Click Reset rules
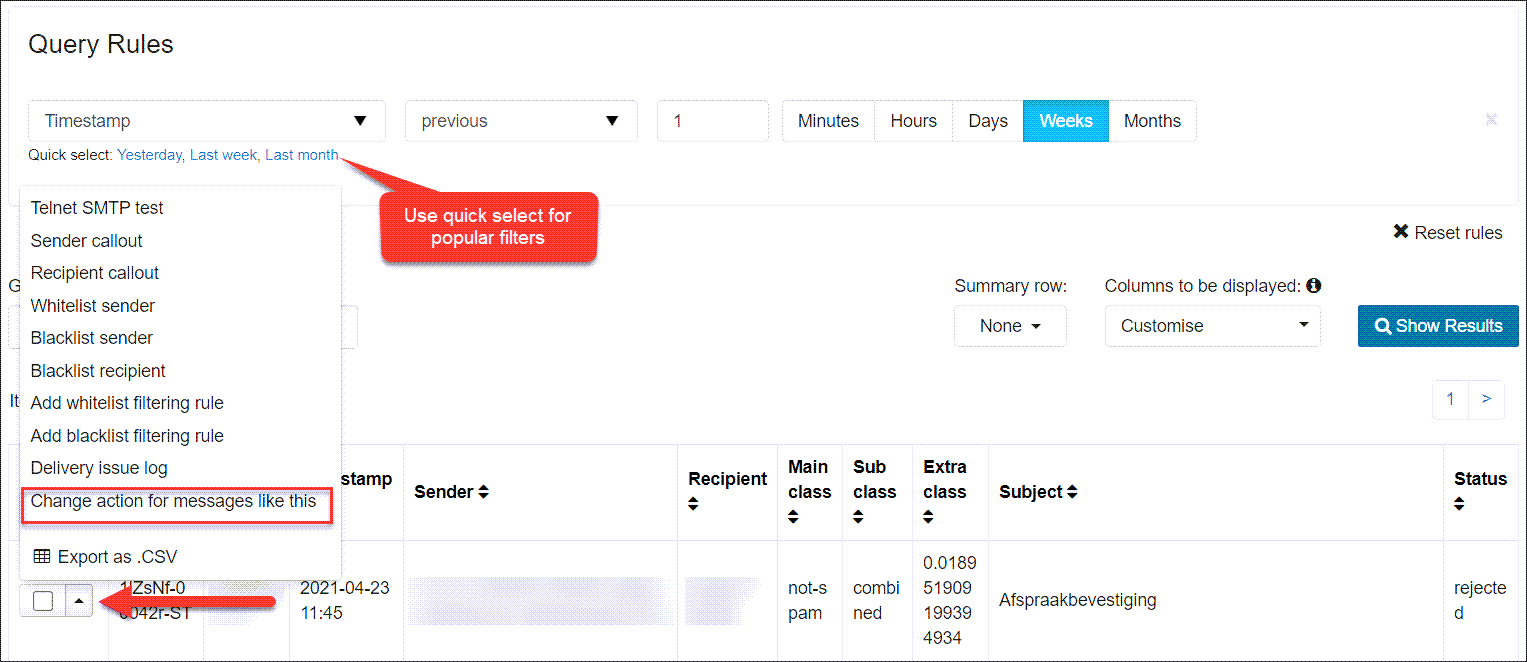 [1447, 233]
